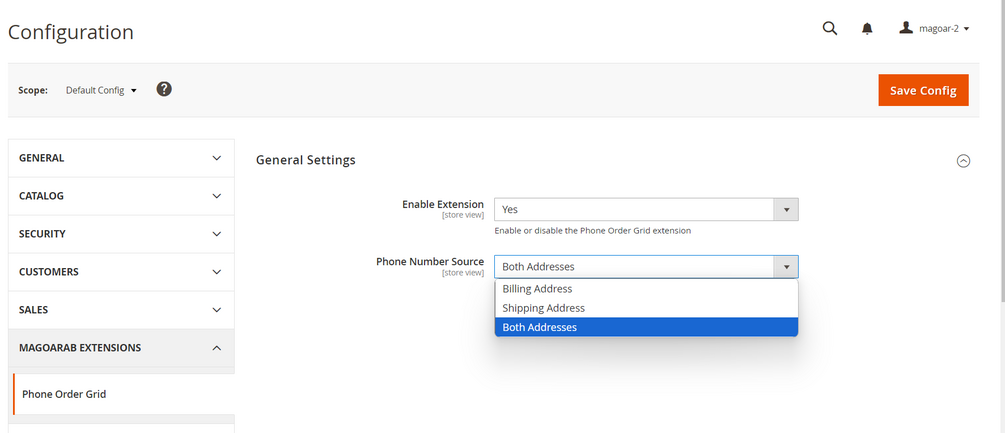
Task: Open the Phone Order Grid section
Action: coord(64,394)
